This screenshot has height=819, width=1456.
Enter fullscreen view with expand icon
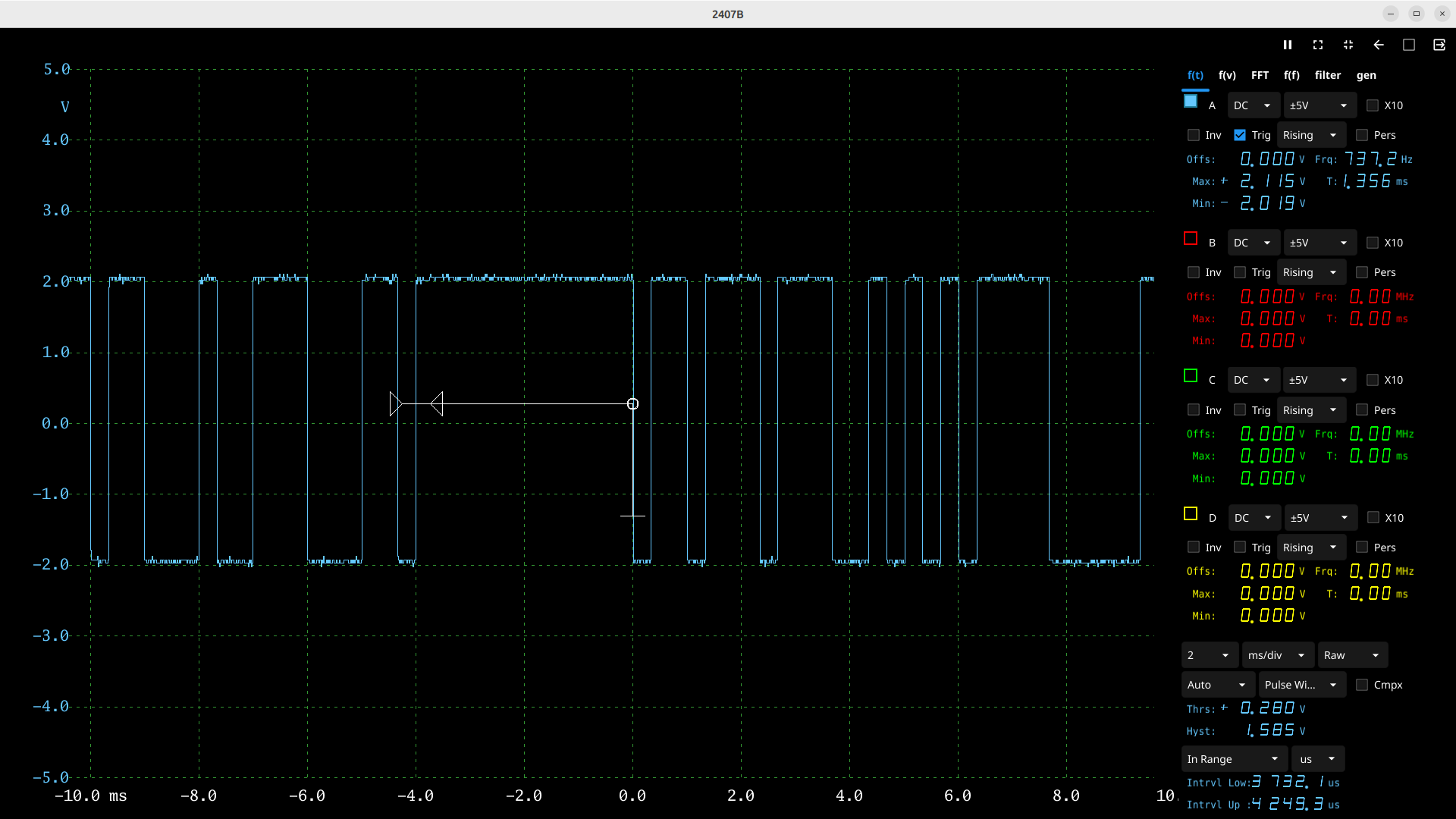point(1318,45)
